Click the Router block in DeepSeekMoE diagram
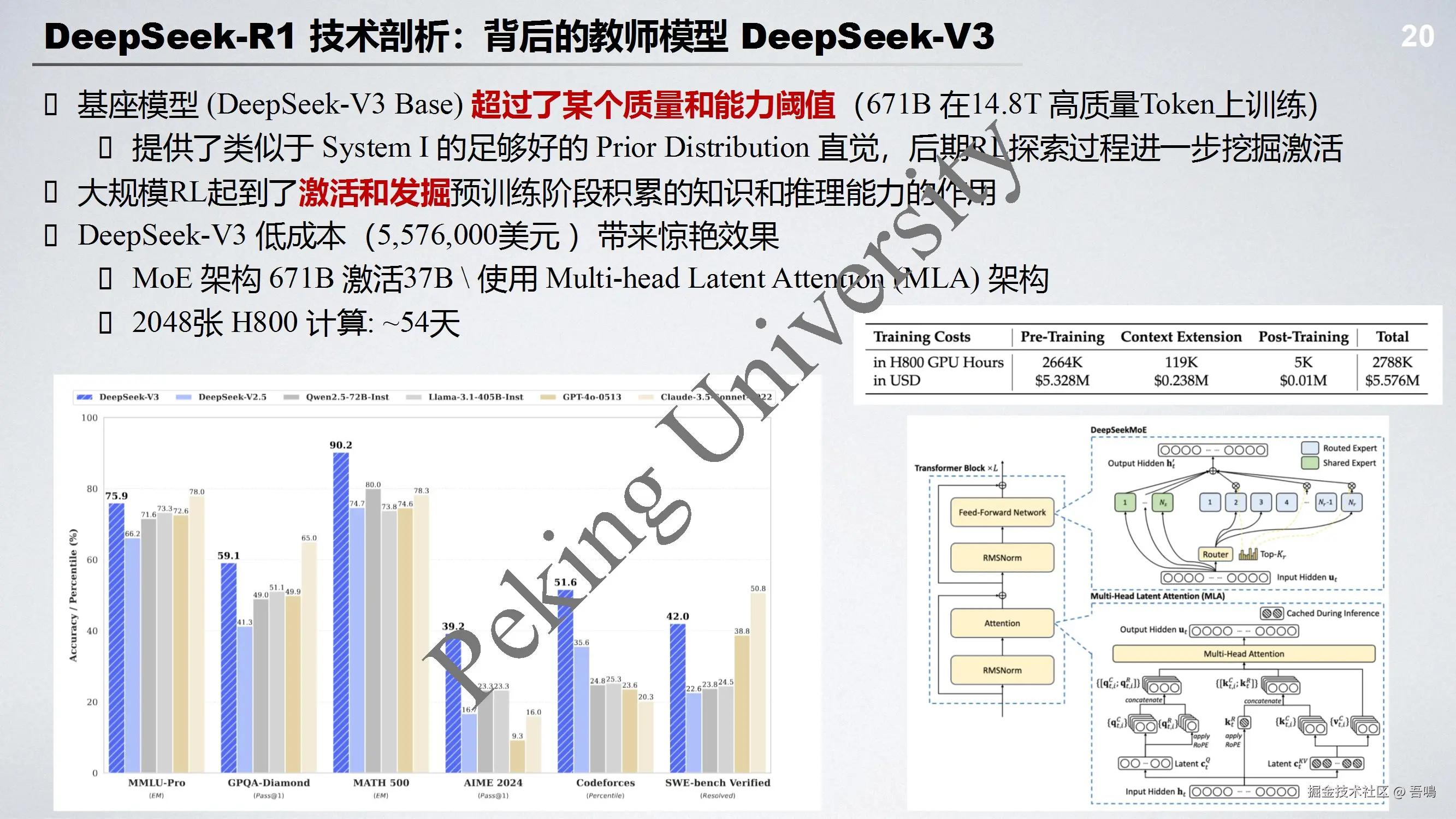This screenshot has width=1456, height=819. (1215, 555)
